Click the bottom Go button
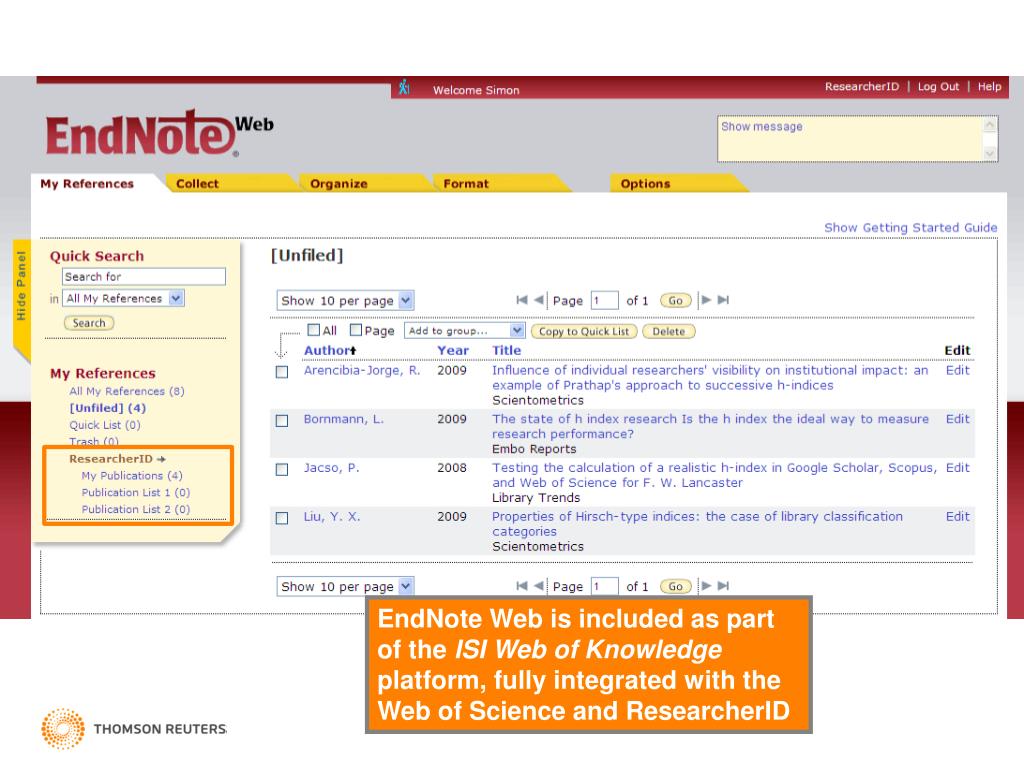The height and width of the screenshot is (768, 1024). coord(675,586)
